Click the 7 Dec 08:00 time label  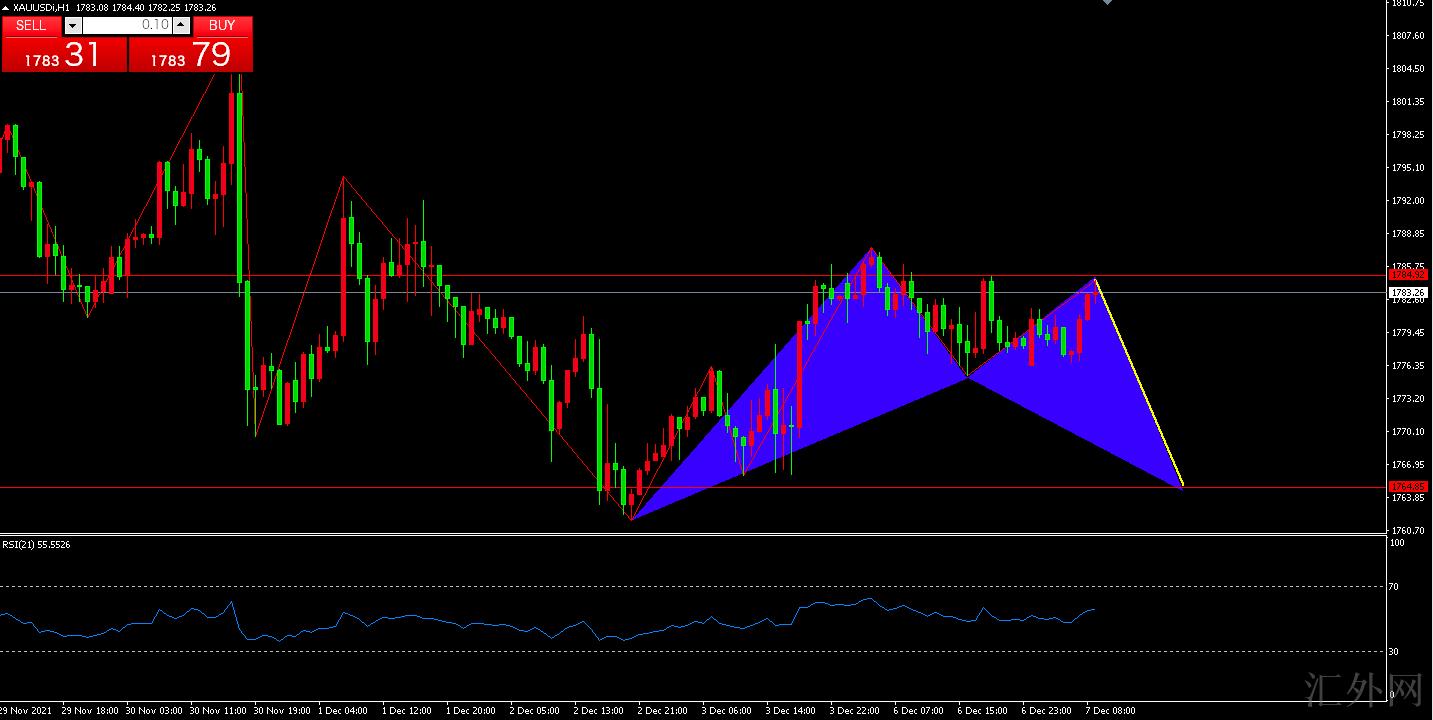click(1113, 711)
